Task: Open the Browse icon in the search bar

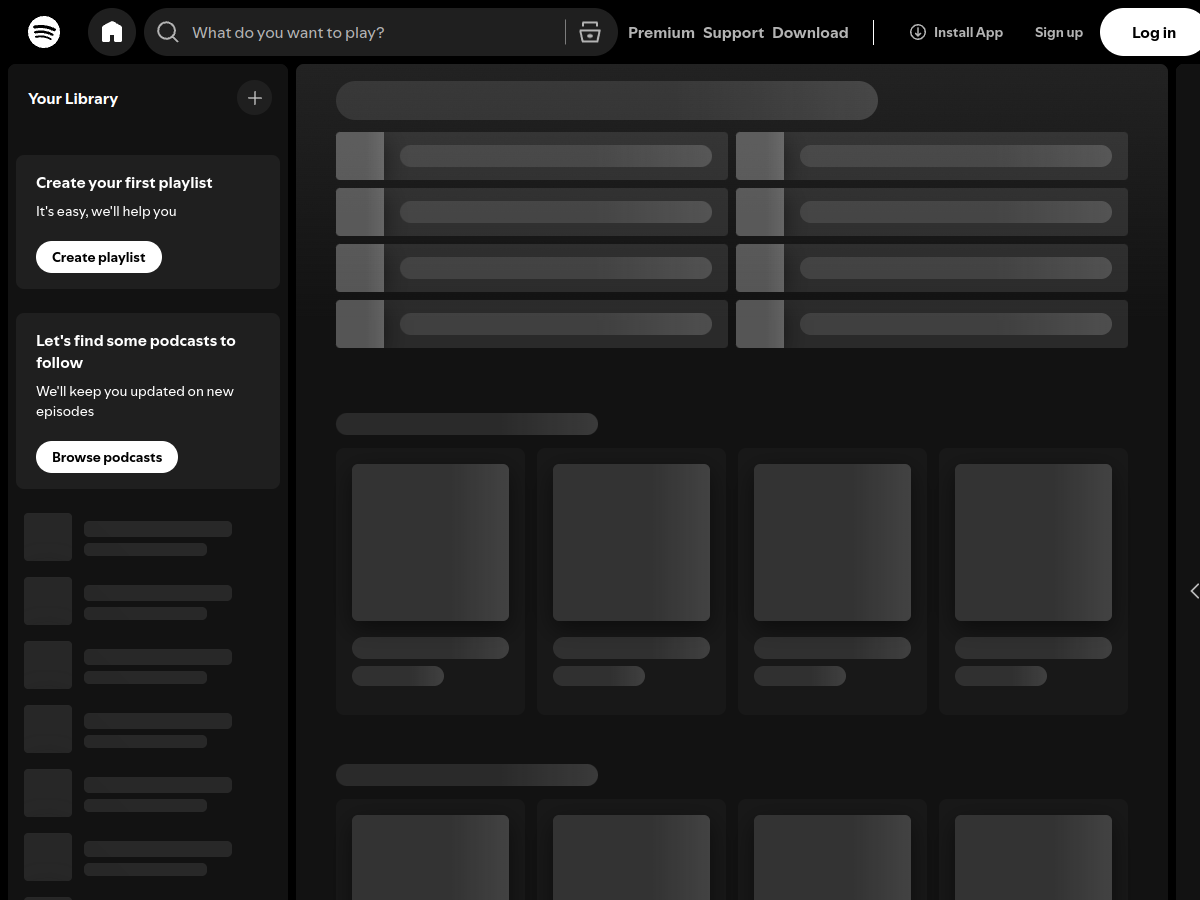Action: (590, 32)
